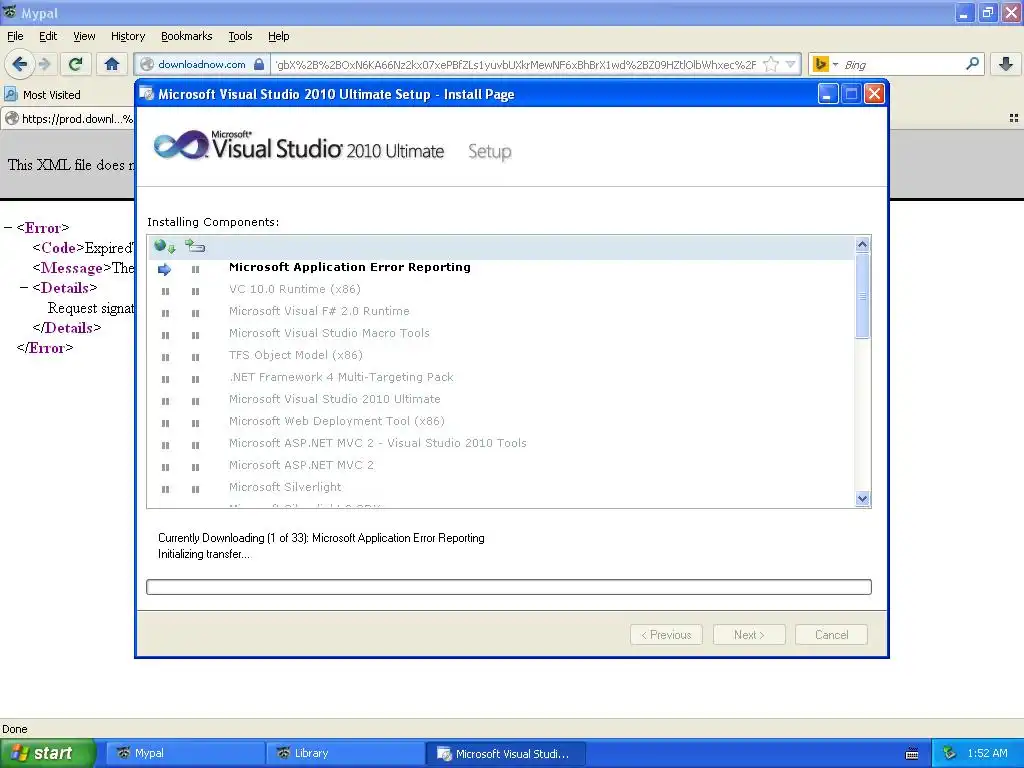
Task: Click the setup window title bar icon
Action: pos(147,94)
